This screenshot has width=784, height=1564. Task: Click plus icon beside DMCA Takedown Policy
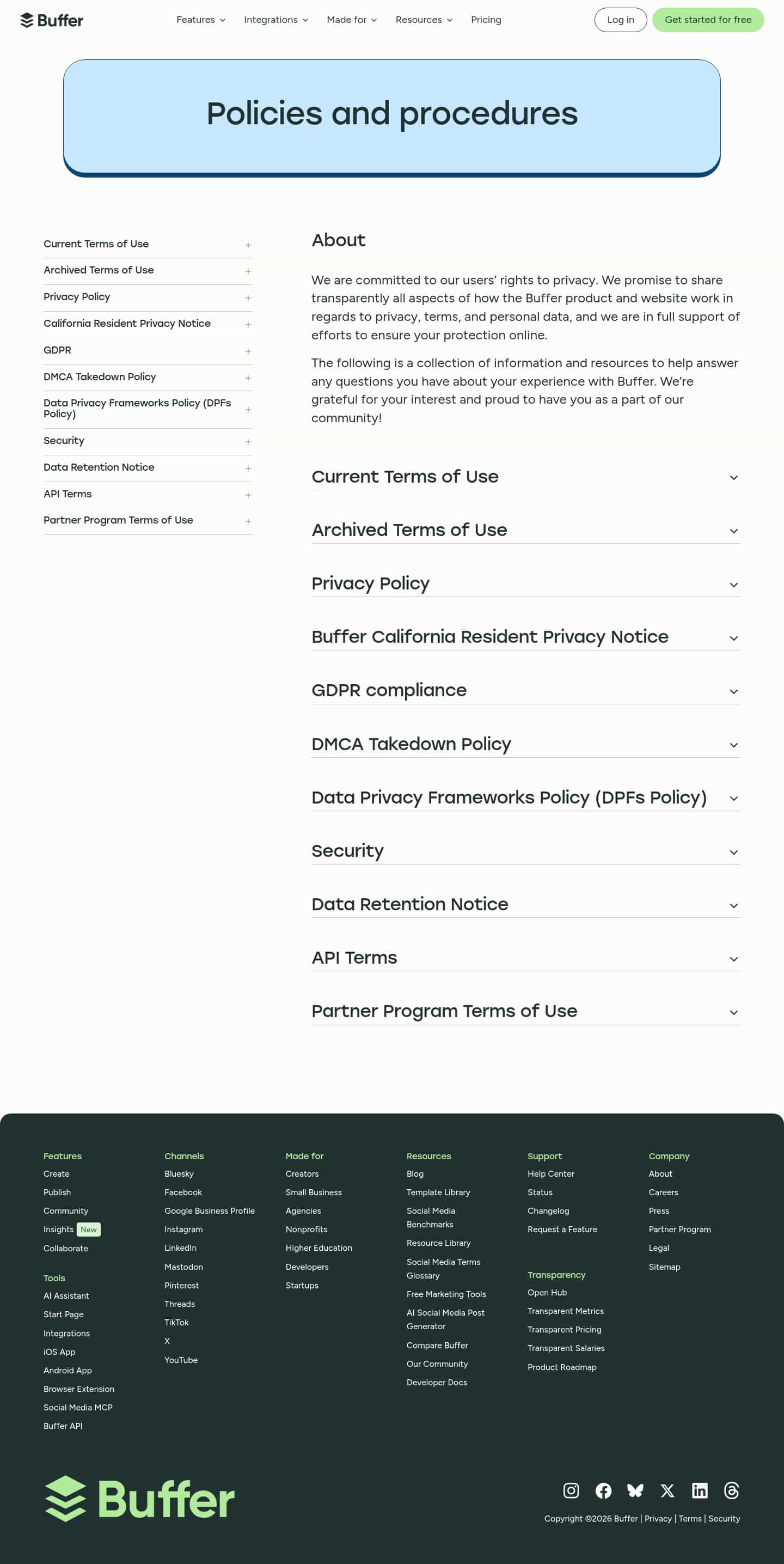coord(248,378)
